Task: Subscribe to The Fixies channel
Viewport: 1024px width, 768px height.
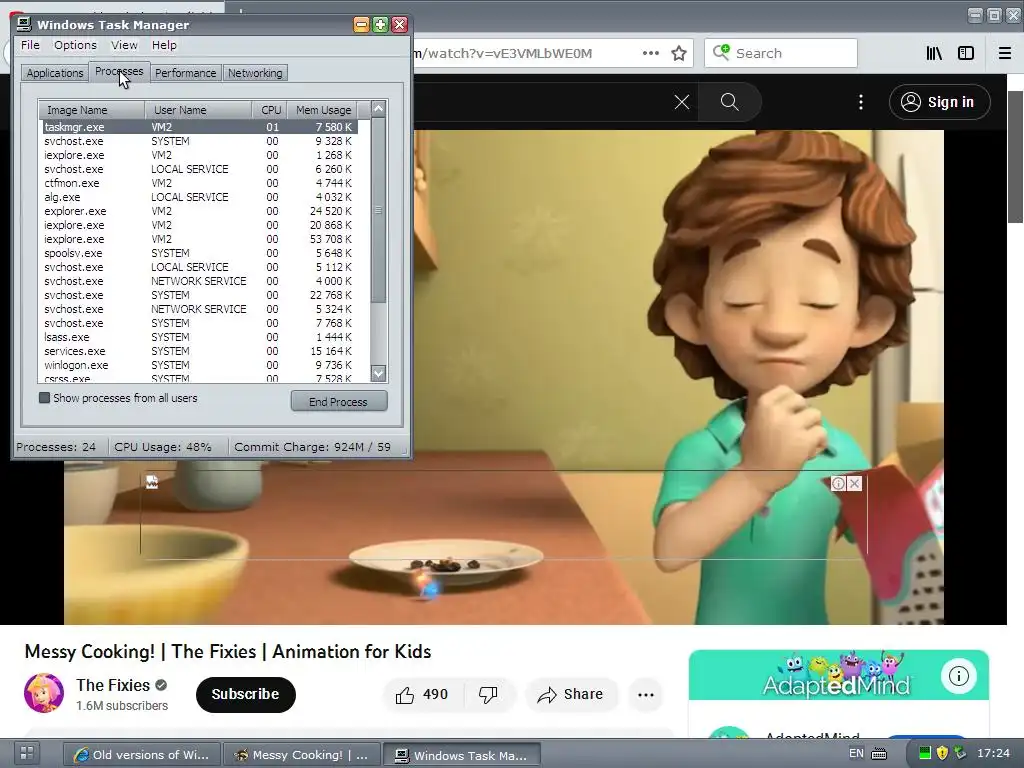Action: point(246,694)
